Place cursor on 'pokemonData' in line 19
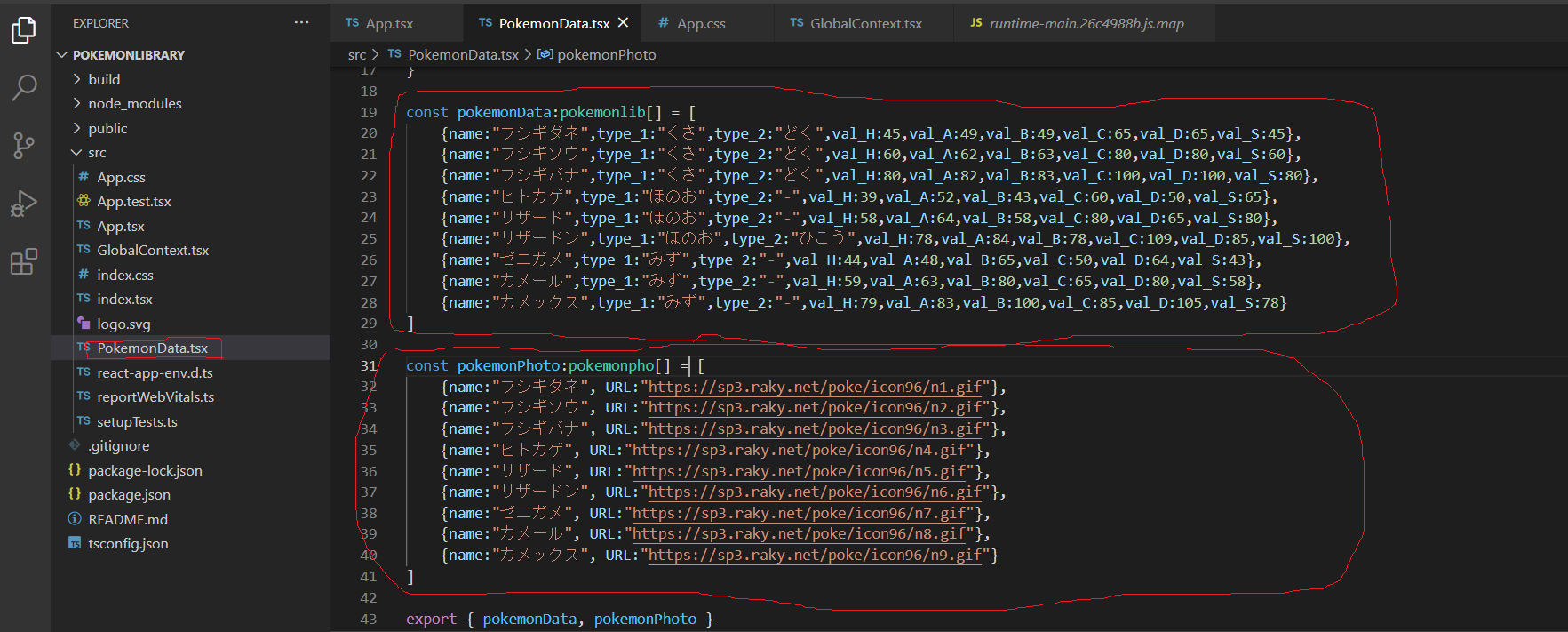The width and height of the screenshot is (1568, 632). [504, 112]
